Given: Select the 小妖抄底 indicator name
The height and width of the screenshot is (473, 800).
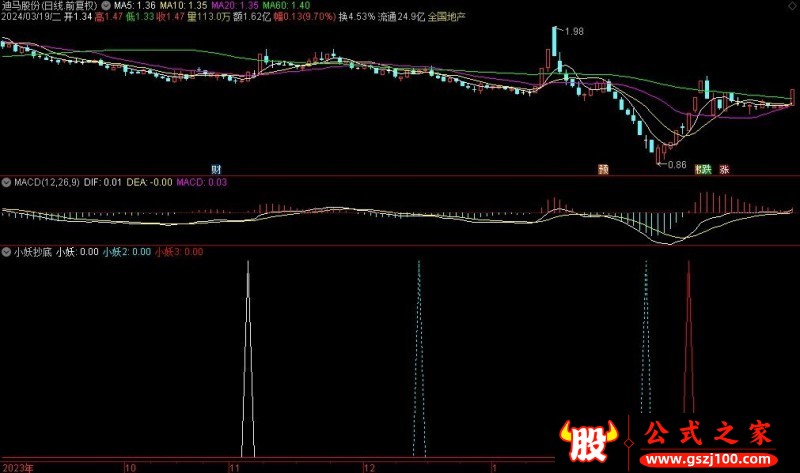Looking at the screenshot, I should coord(31,252).
